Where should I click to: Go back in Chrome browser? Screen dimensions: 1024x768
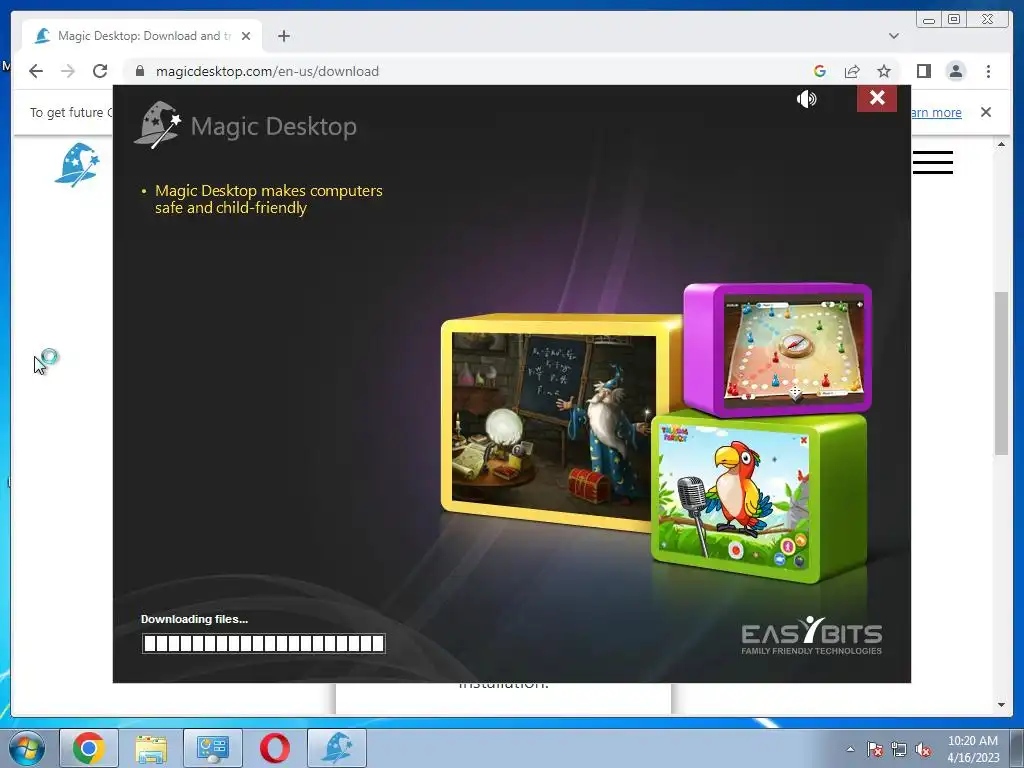coord(36,71)
